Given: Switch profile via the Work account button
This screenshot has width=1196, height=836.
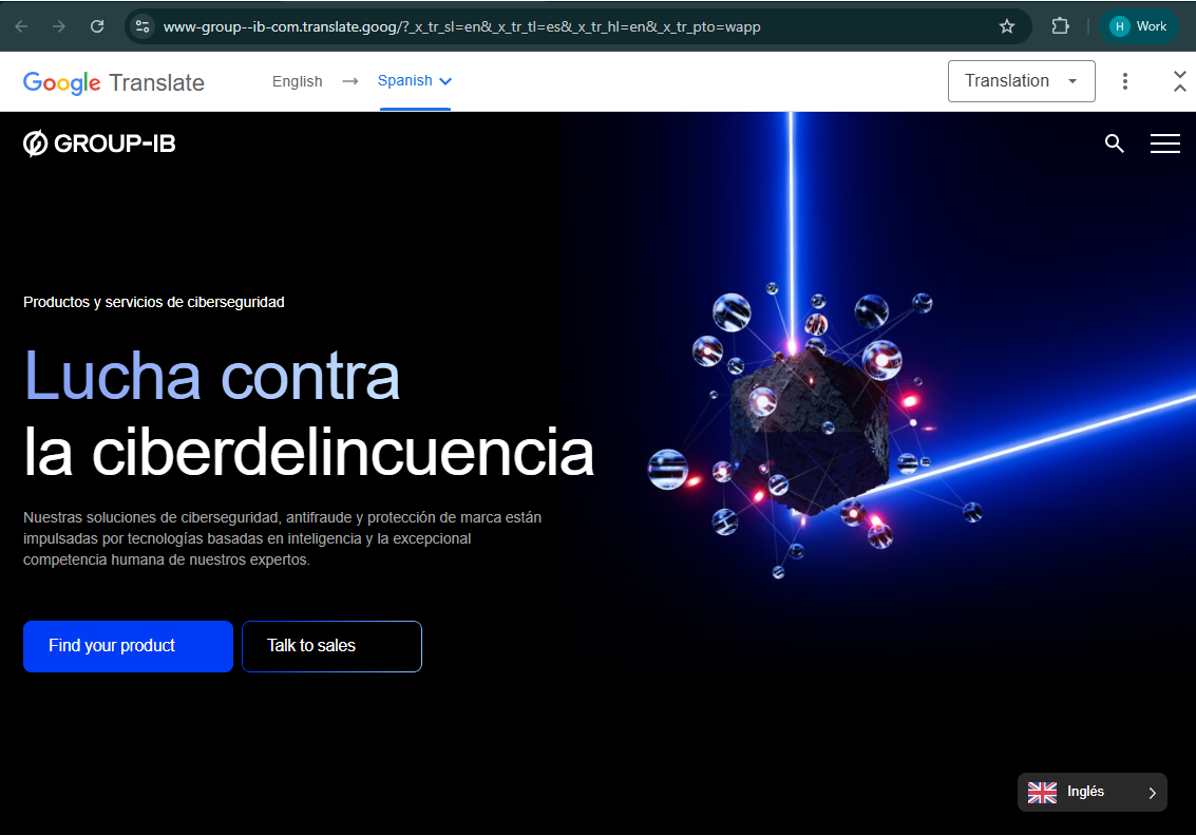Looking at the screenshot, I should 1139,27.
